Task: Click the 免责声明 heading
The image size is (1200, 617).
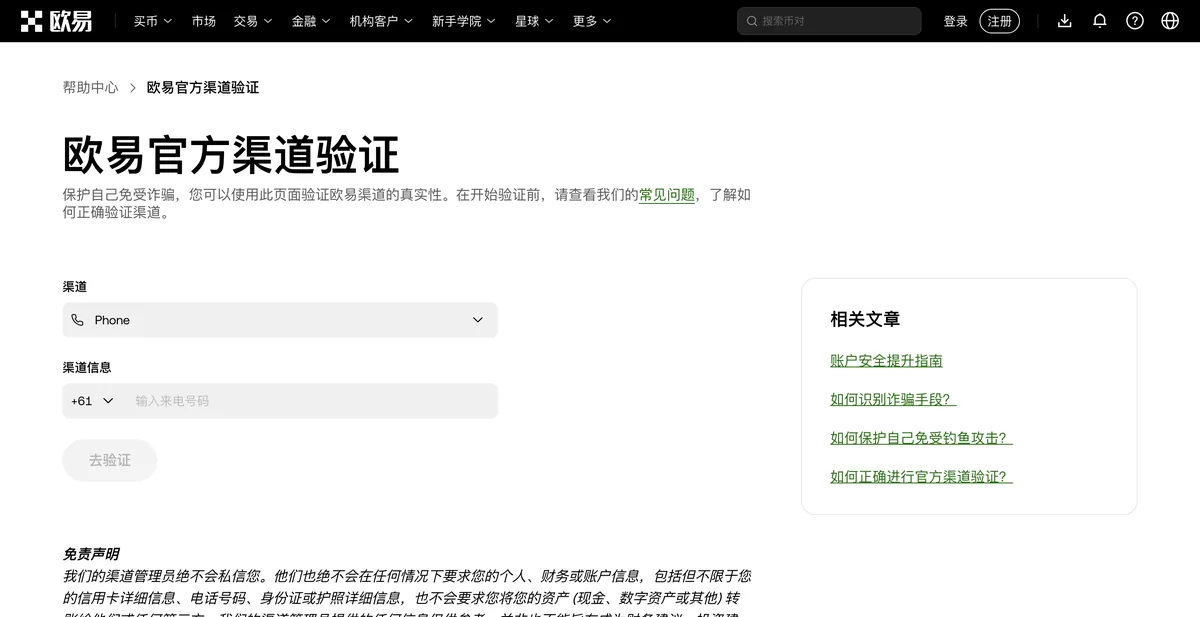Action: click(91, 554)
